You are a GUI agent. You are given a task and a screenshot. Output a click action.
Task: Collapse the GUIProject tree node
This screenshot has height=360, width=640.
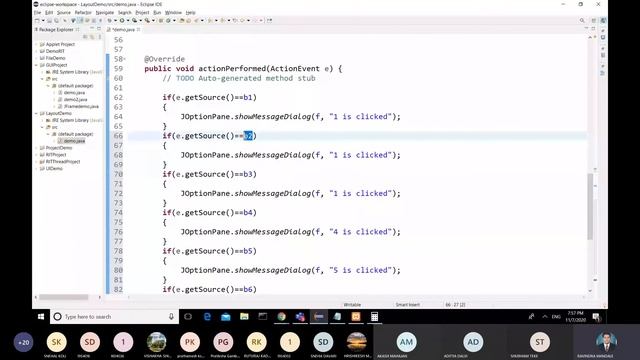pos(36,65)
